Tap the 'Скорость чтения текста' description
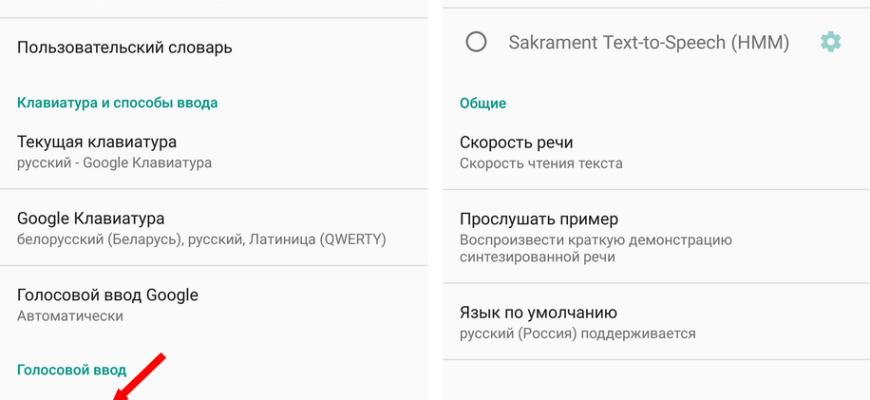The height and width of the screenshot is (400, 870). click(x=541, y=163)
